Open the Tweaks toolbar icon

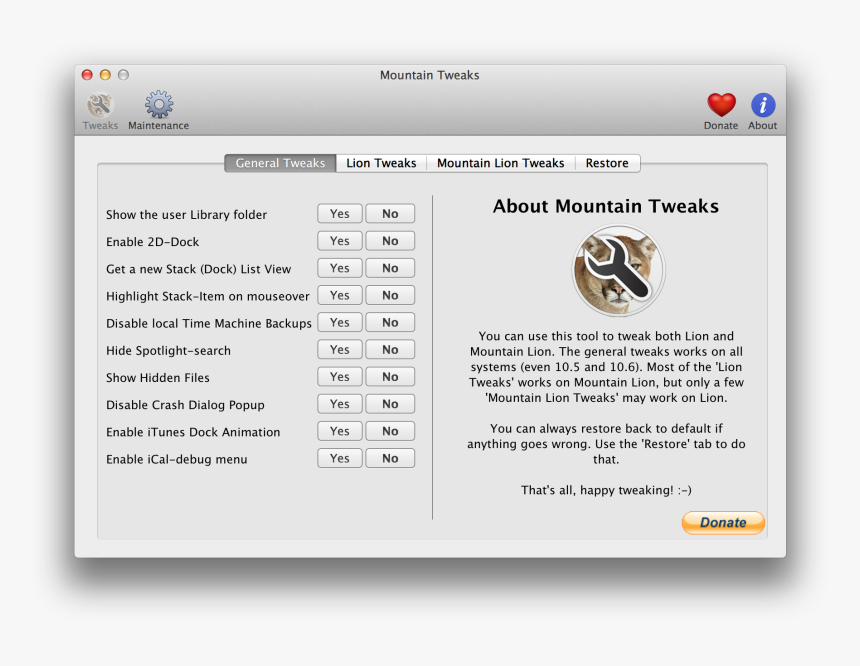(99, 107)
